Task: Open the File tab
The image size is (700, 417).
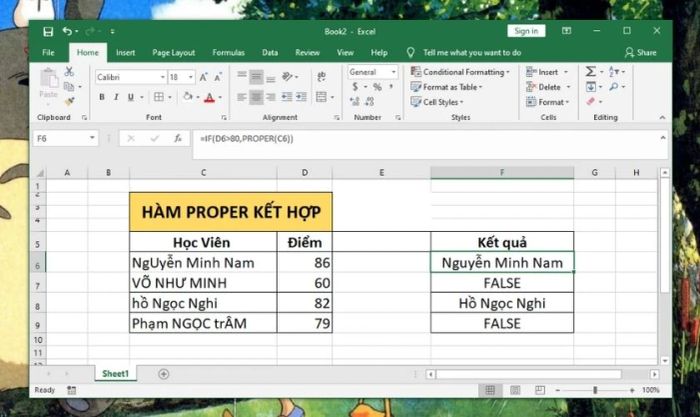Action: (48, 53)
